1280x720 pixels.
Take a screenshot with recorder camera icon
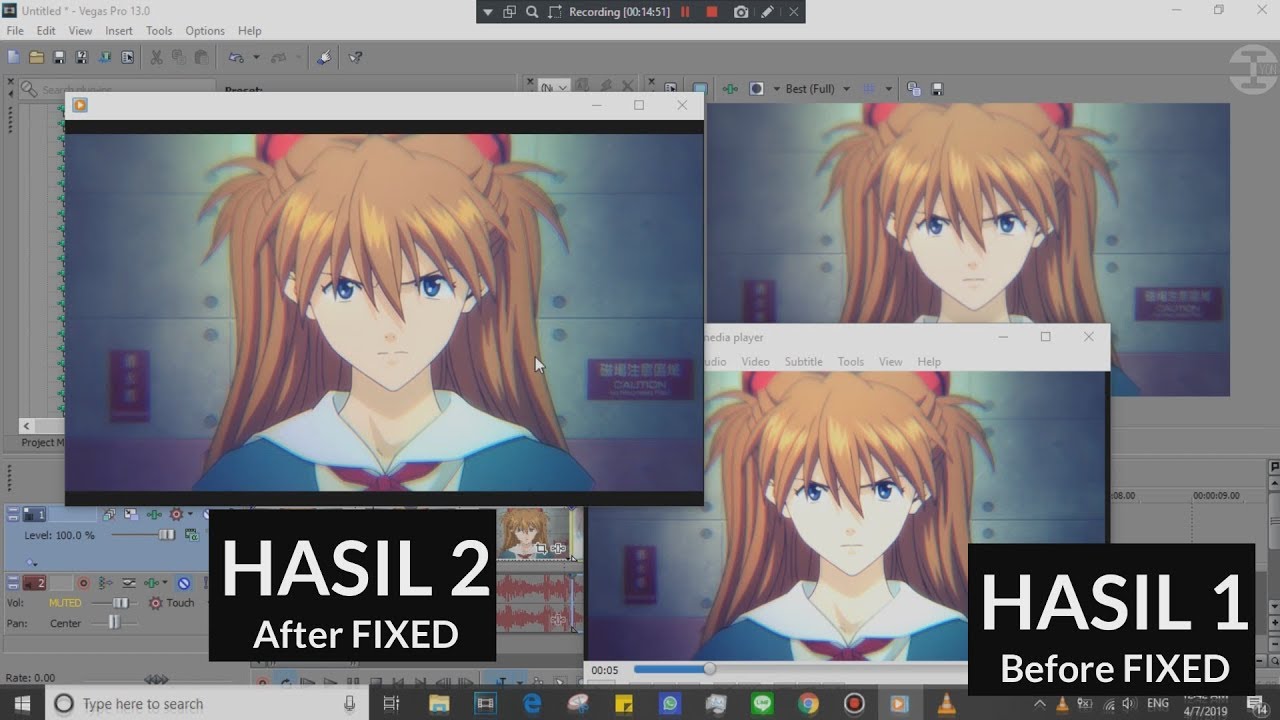point(741,12)
